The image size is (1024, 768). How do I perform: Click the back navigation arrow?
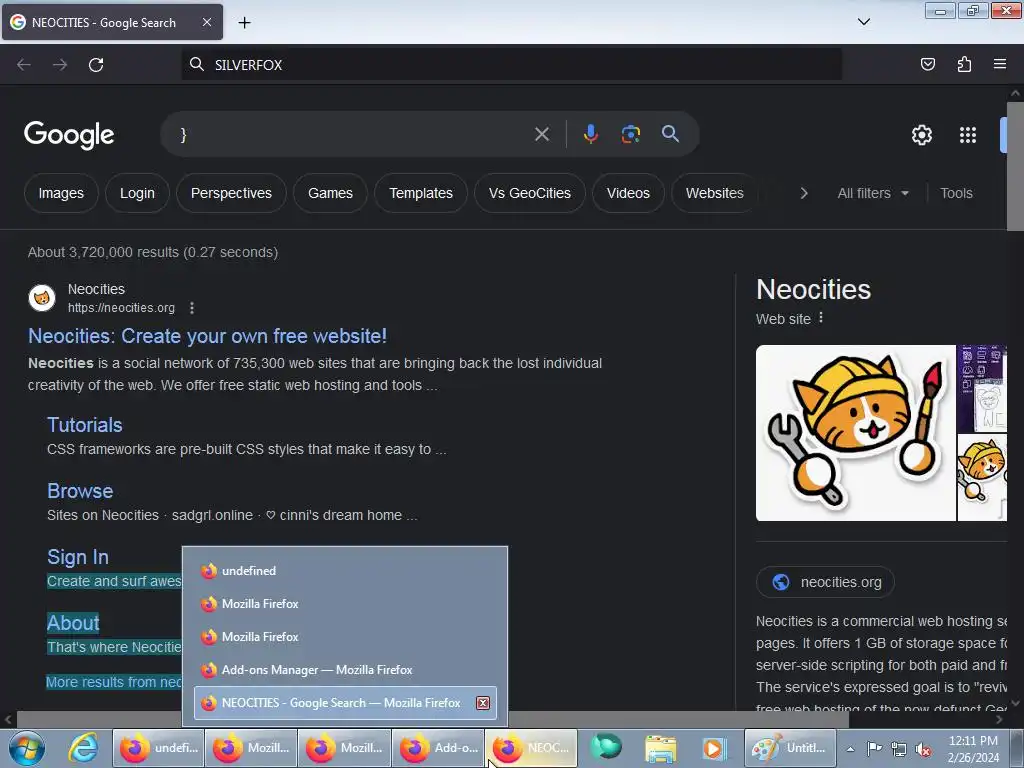24,65
